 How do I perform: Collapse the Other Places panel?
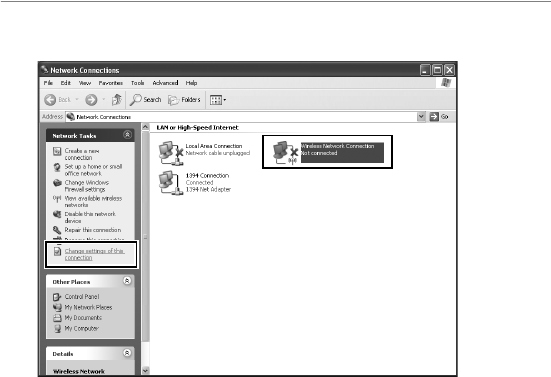coord(127,281)
